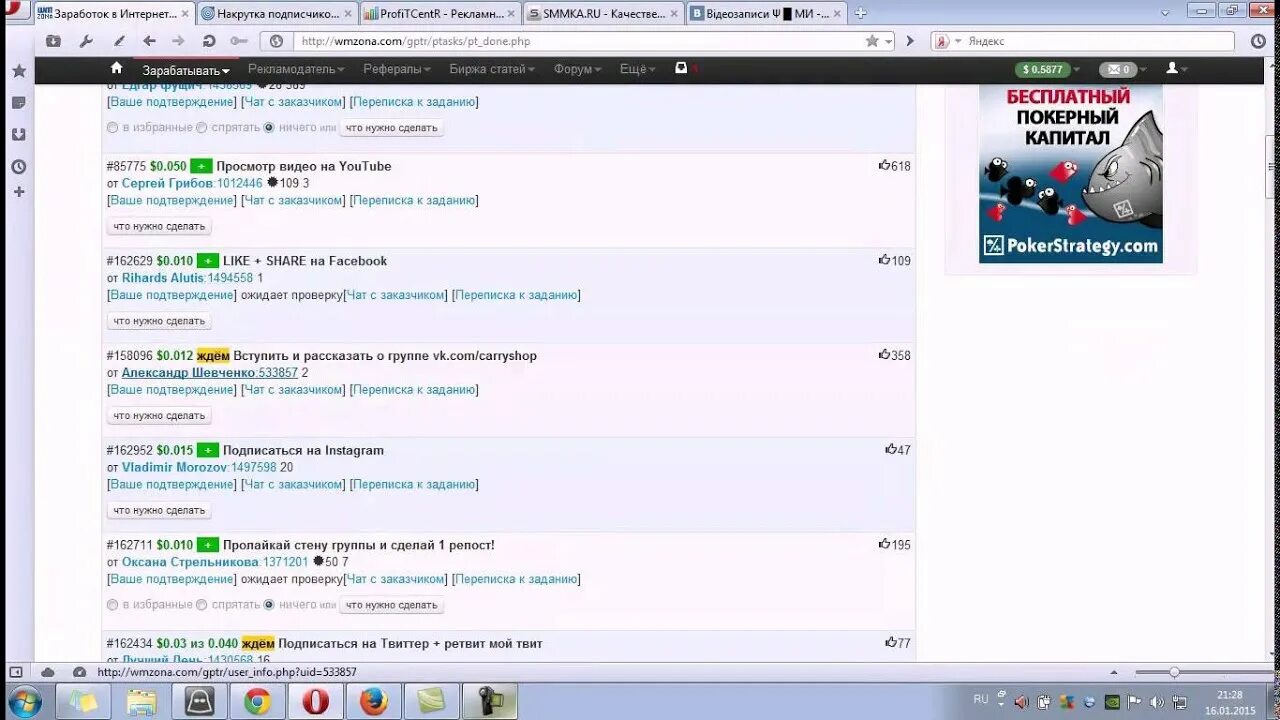This screenshot has width=1280, height=720.
Task: Go forward with the browser arrow
Action: [178, 41]
